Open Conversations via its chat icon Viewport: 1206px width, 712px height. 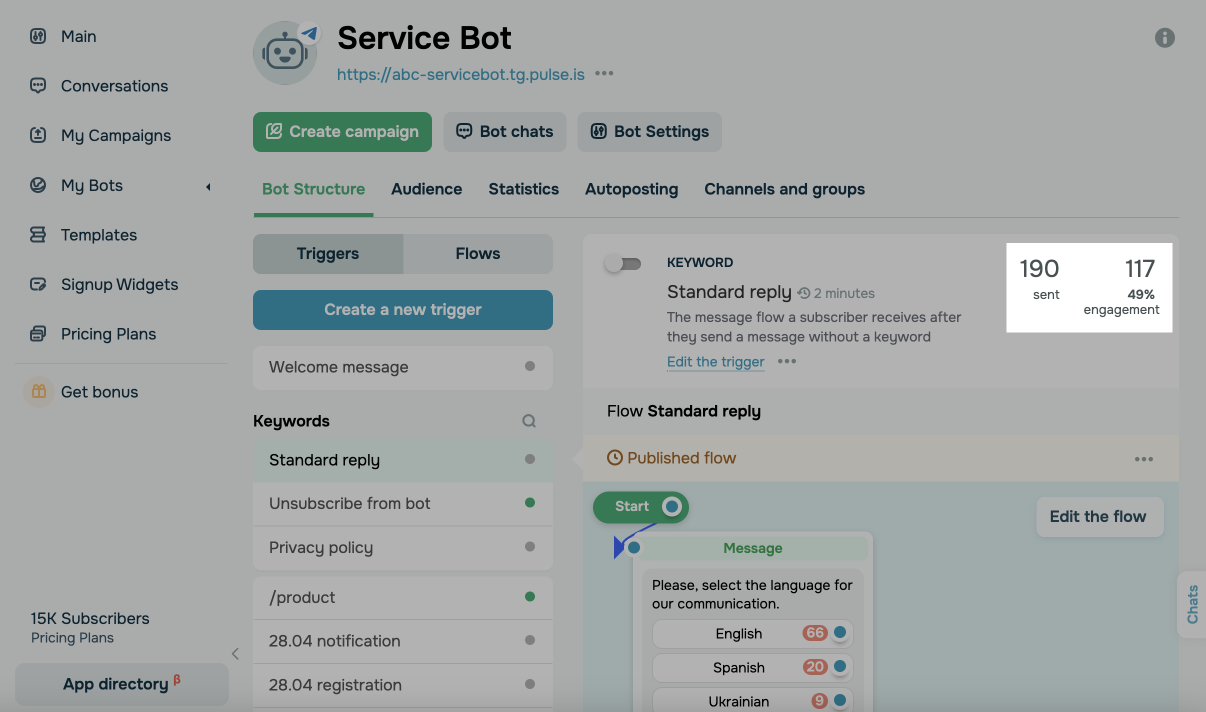tap(38, 86)
